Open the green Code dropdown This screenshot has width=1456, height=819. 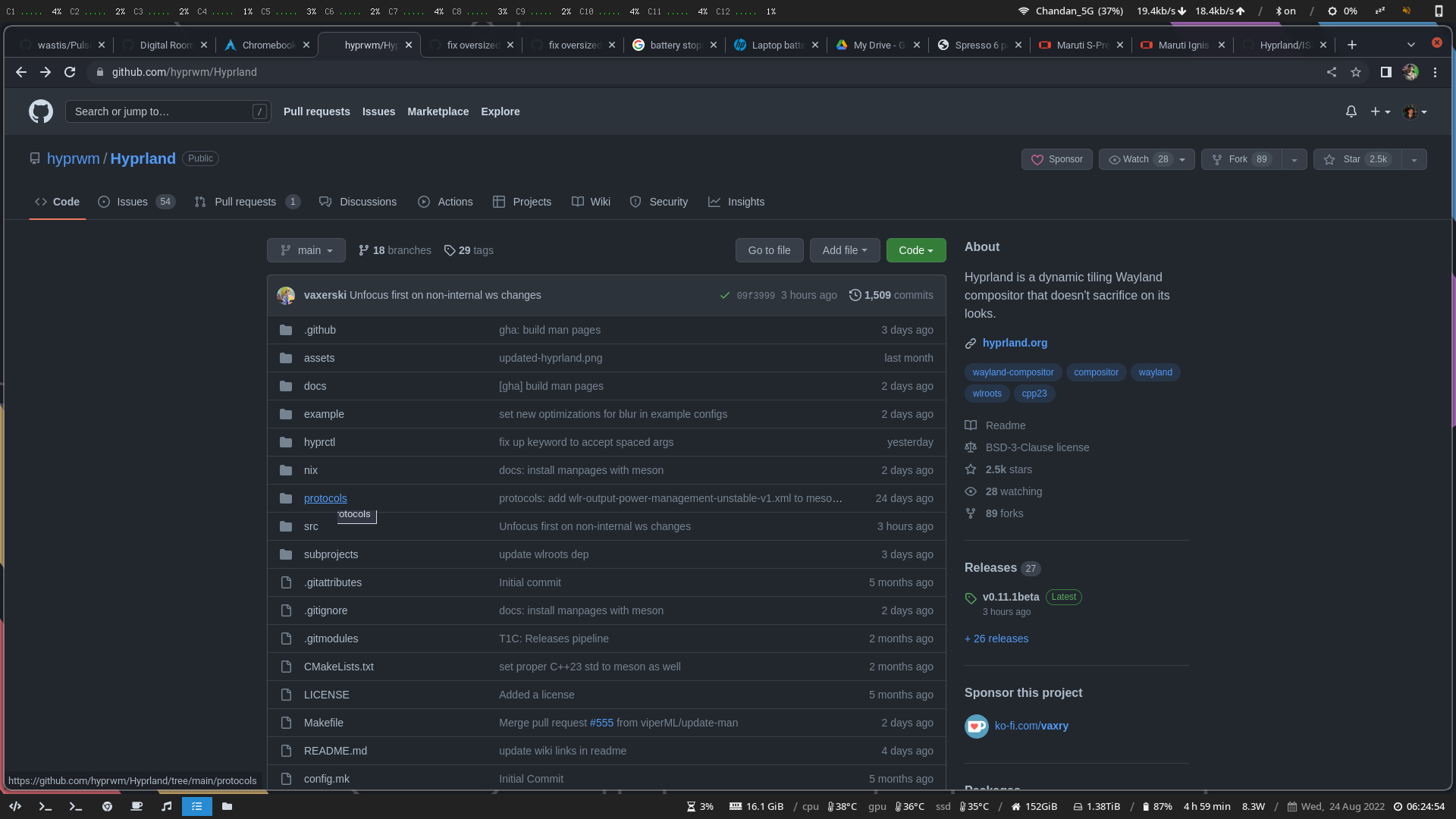point(915,250)
